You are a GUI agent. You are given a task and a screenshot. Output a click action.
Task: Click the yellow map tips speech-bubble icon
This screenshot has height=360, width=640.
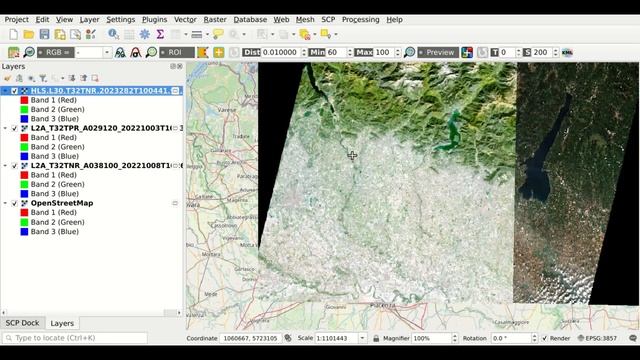218,34
